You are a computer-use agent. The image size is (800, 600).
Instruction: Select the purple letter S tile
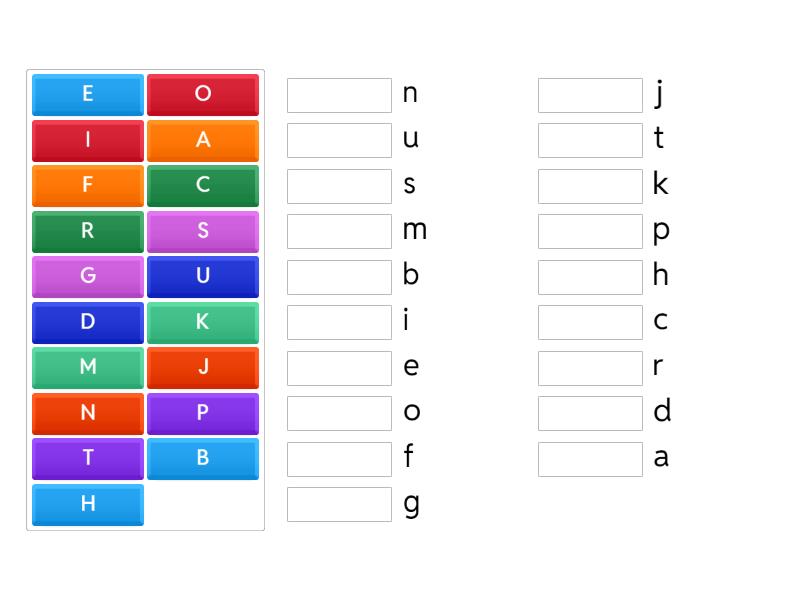click(203, 231)
